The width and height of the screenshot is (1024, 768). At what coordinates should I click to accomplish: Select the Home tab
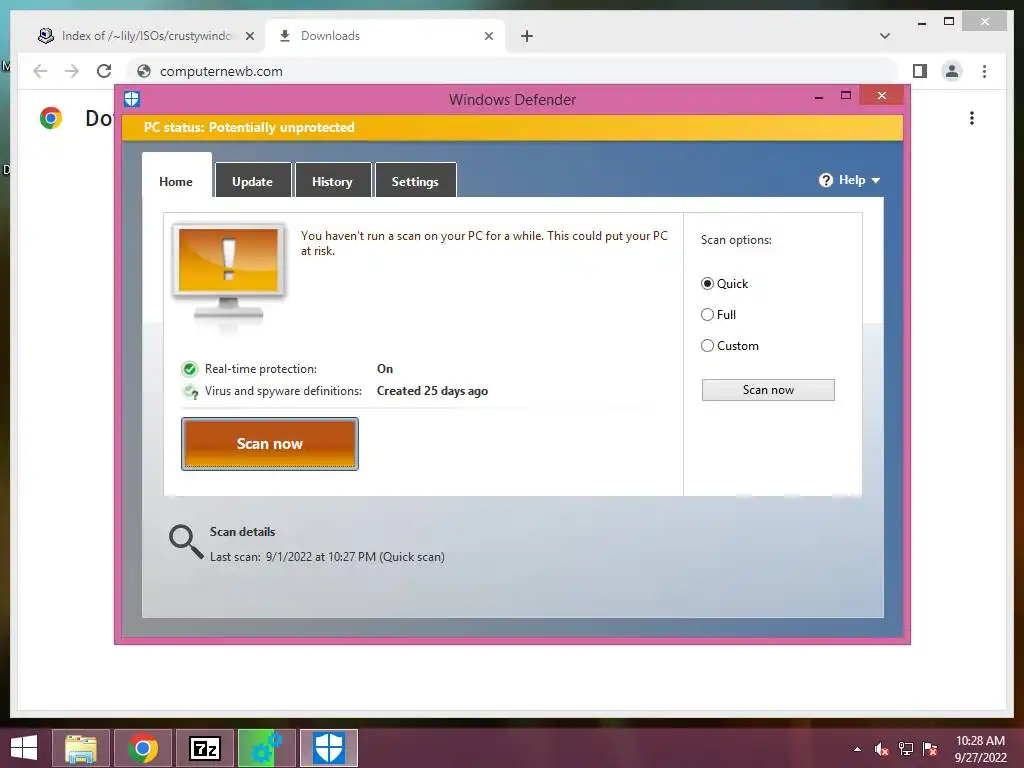point(176,176)
